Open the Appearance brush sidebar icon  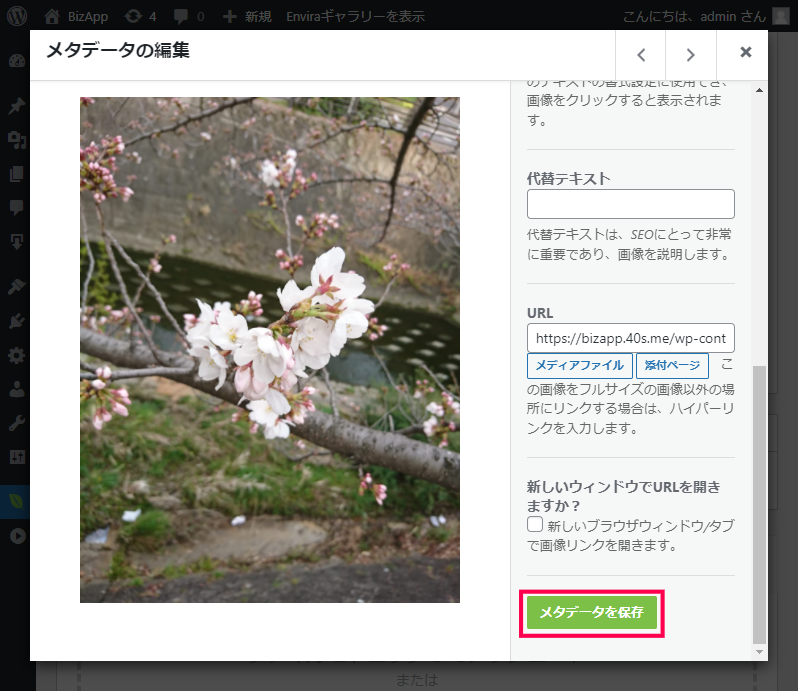coord(17,287)
